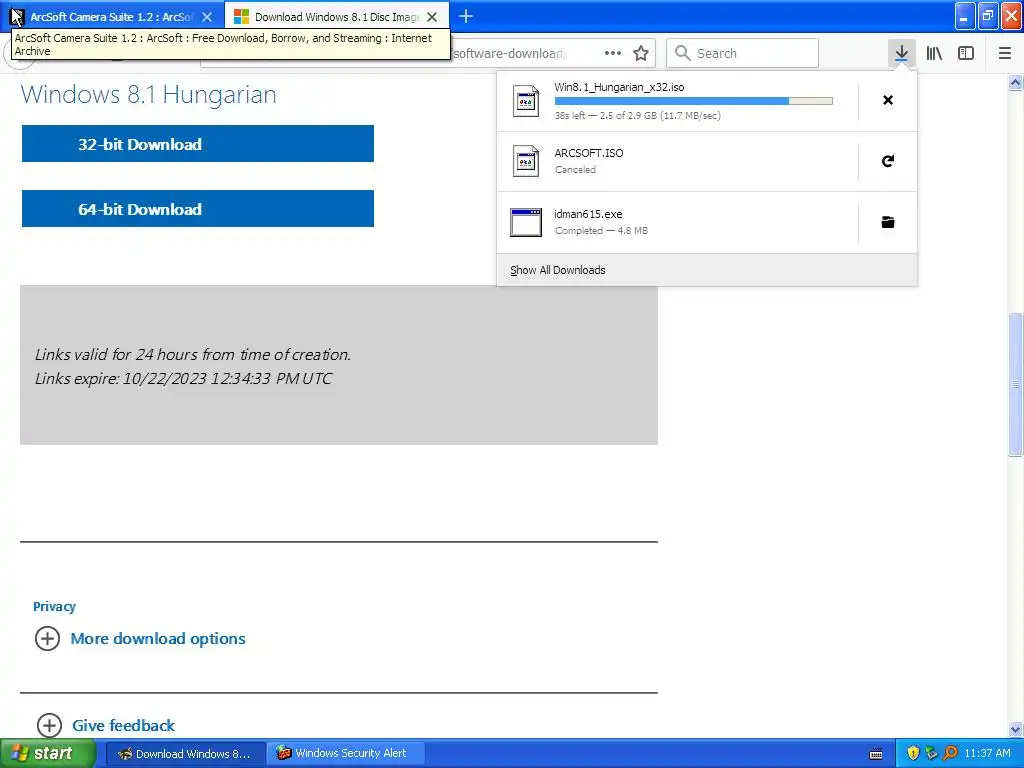This screenshot has width=1024, height=768.
Task: Open the hamburger application menu
Action: tap(1005, 53)
